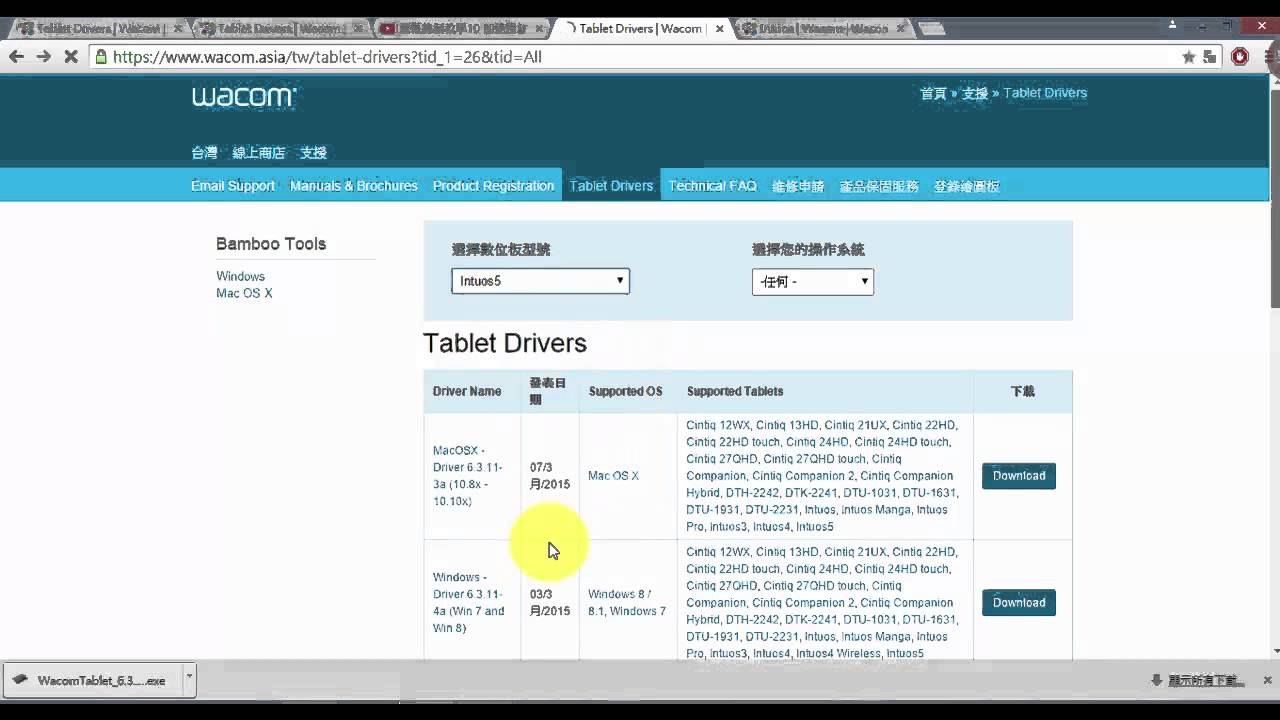
Task: Close the Intuos | Wacom tab
Action: coord(899,28)
